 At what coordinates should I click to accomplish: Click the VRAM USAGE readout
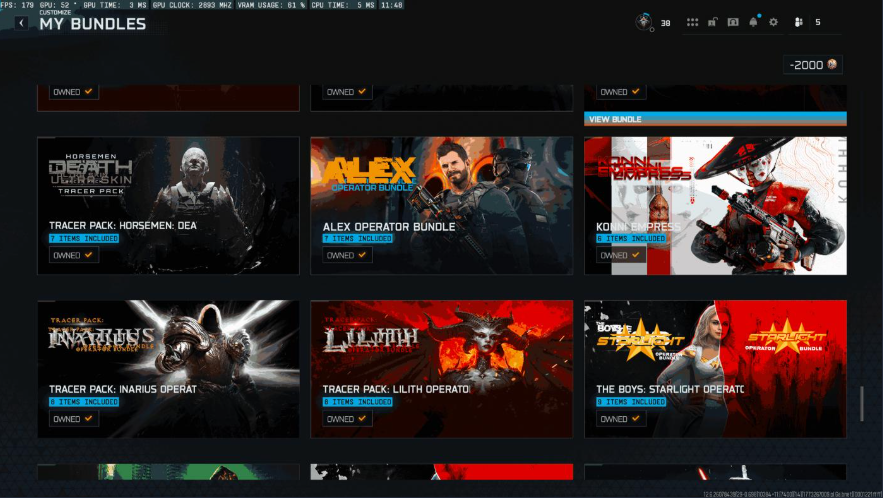pos(271,5)
